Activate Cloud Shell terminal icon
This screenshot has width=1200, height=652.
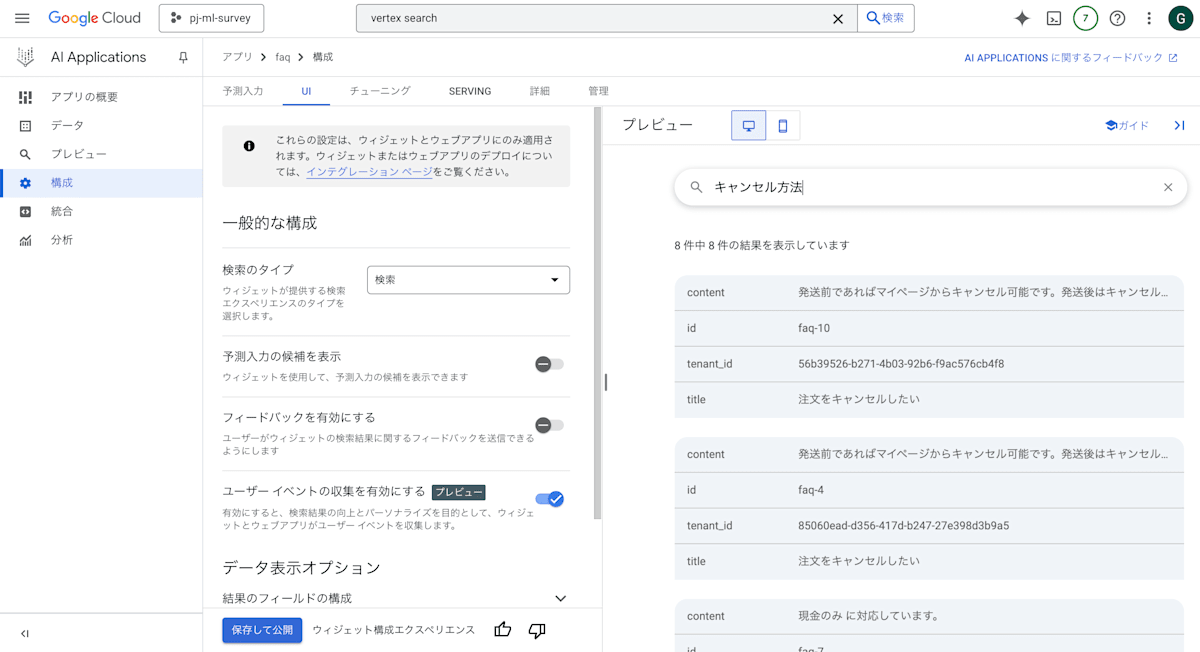[1053, 18]
